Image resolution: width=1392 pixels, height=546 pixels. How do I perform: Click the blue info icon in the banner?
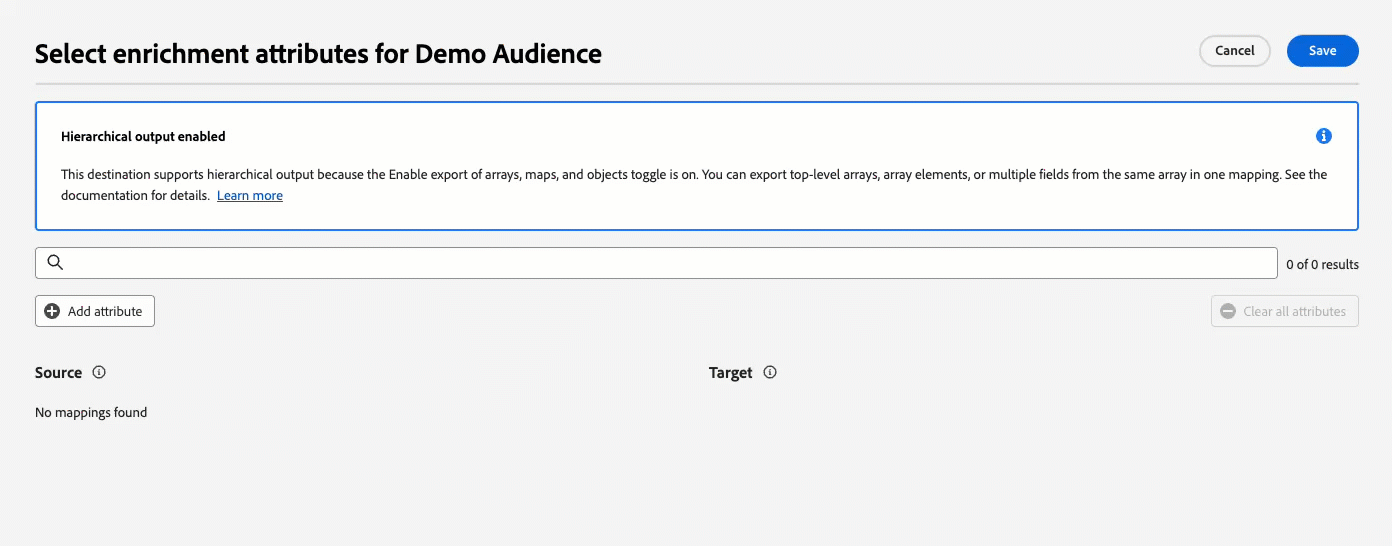(1324, 136)
